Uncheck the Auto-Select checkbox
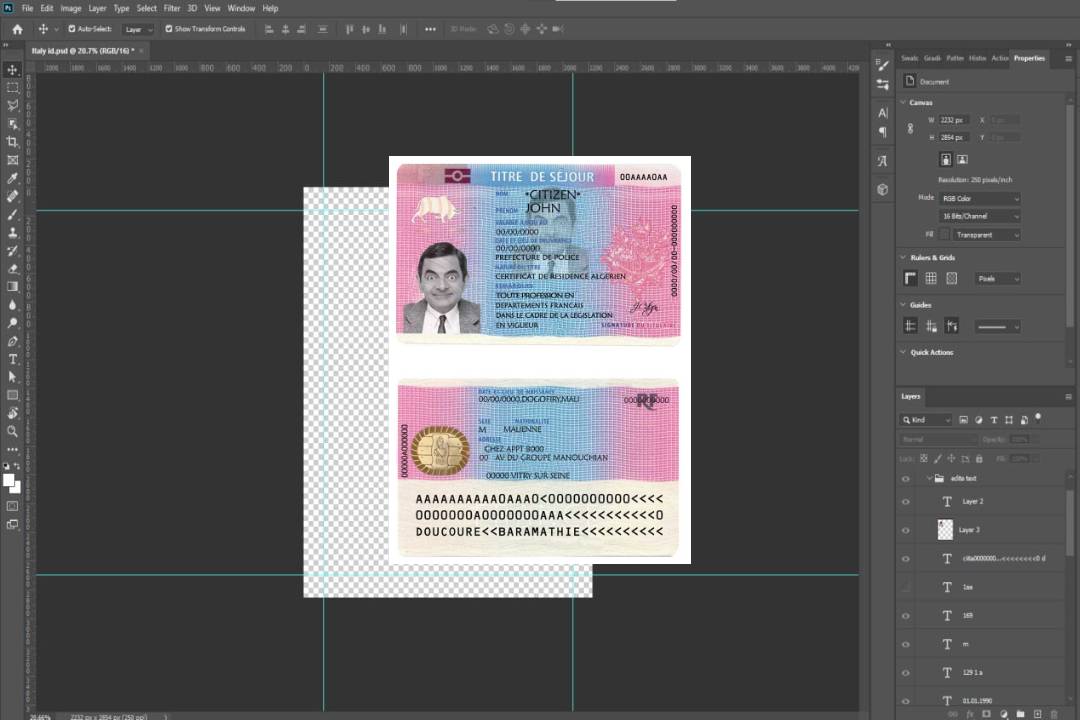 point(70,29)
